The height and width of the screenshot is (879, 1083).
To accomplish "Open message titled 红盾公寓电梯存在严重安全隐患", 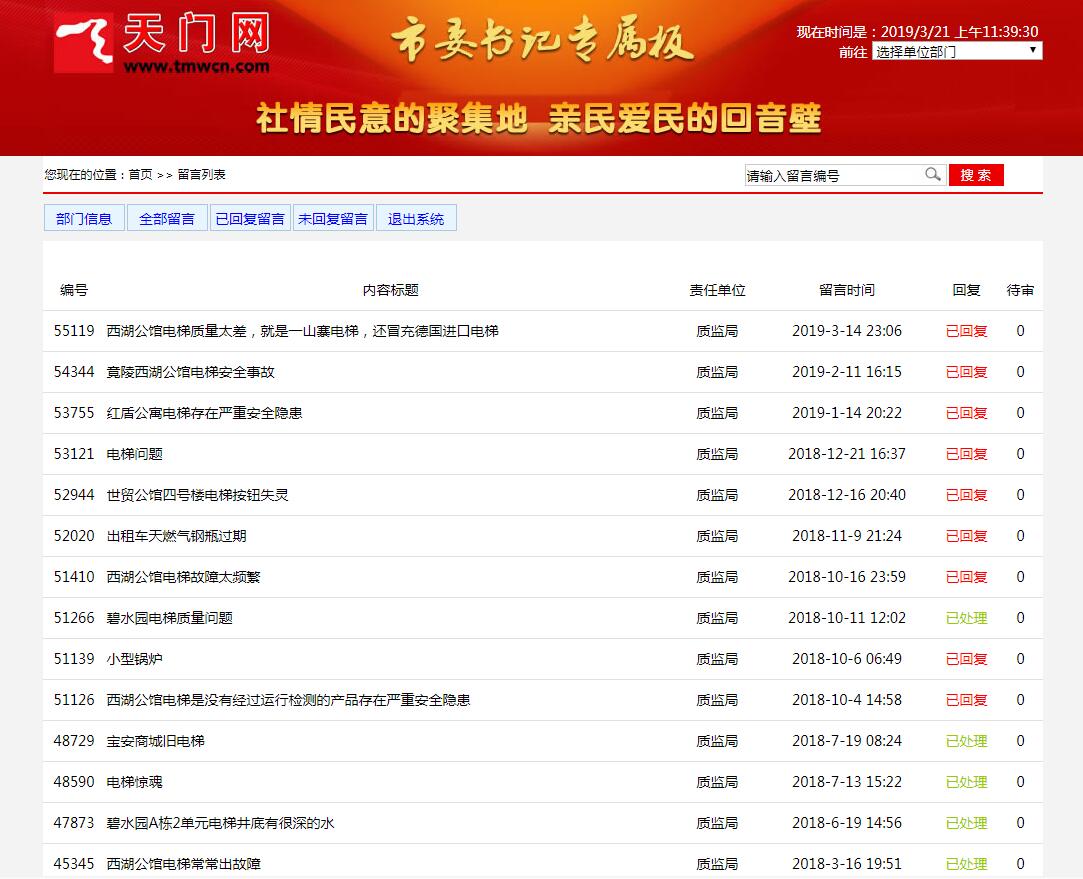I will pos(204,413).
